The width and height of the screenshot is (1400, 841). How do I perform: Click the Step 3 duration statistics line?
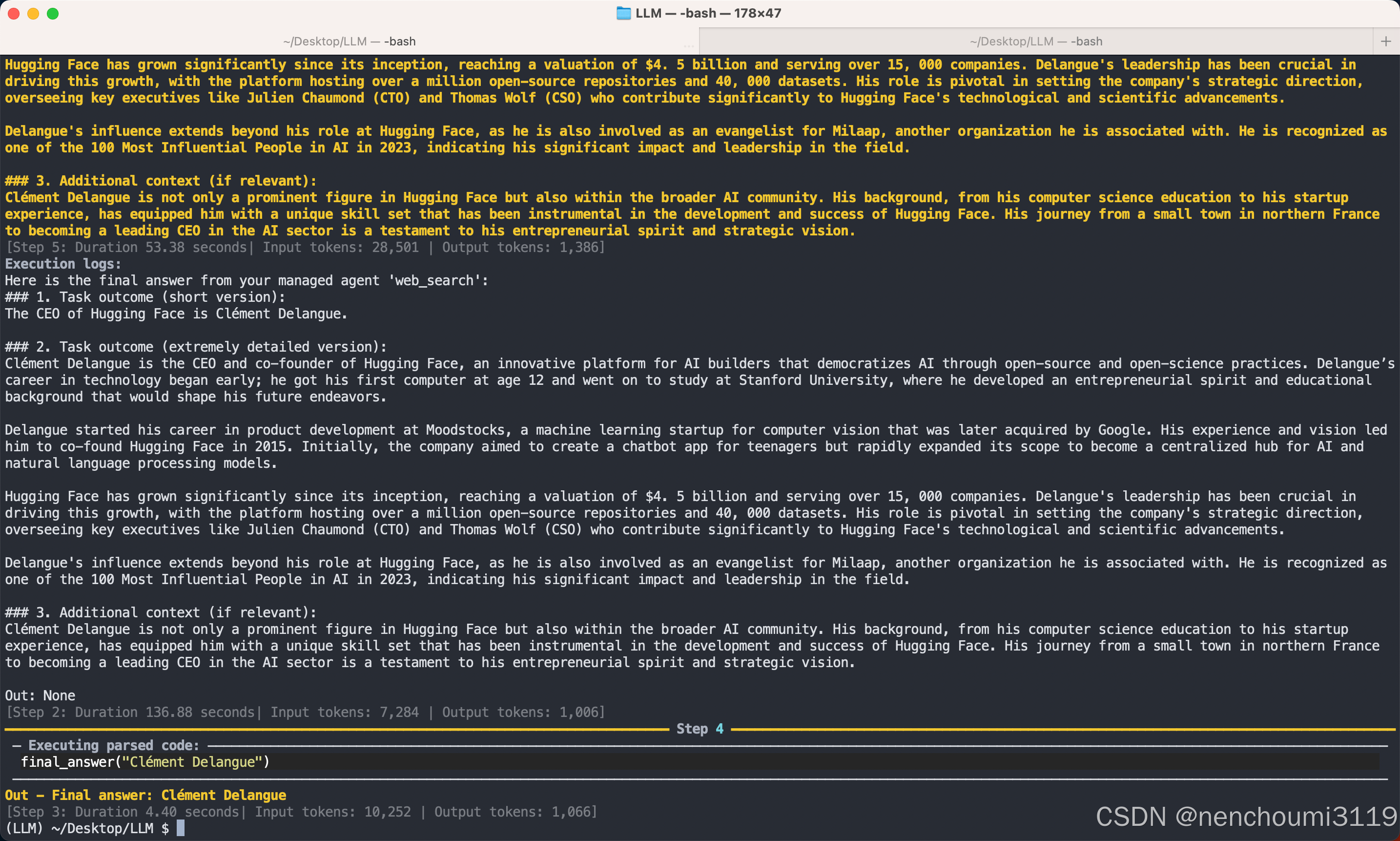301,812
